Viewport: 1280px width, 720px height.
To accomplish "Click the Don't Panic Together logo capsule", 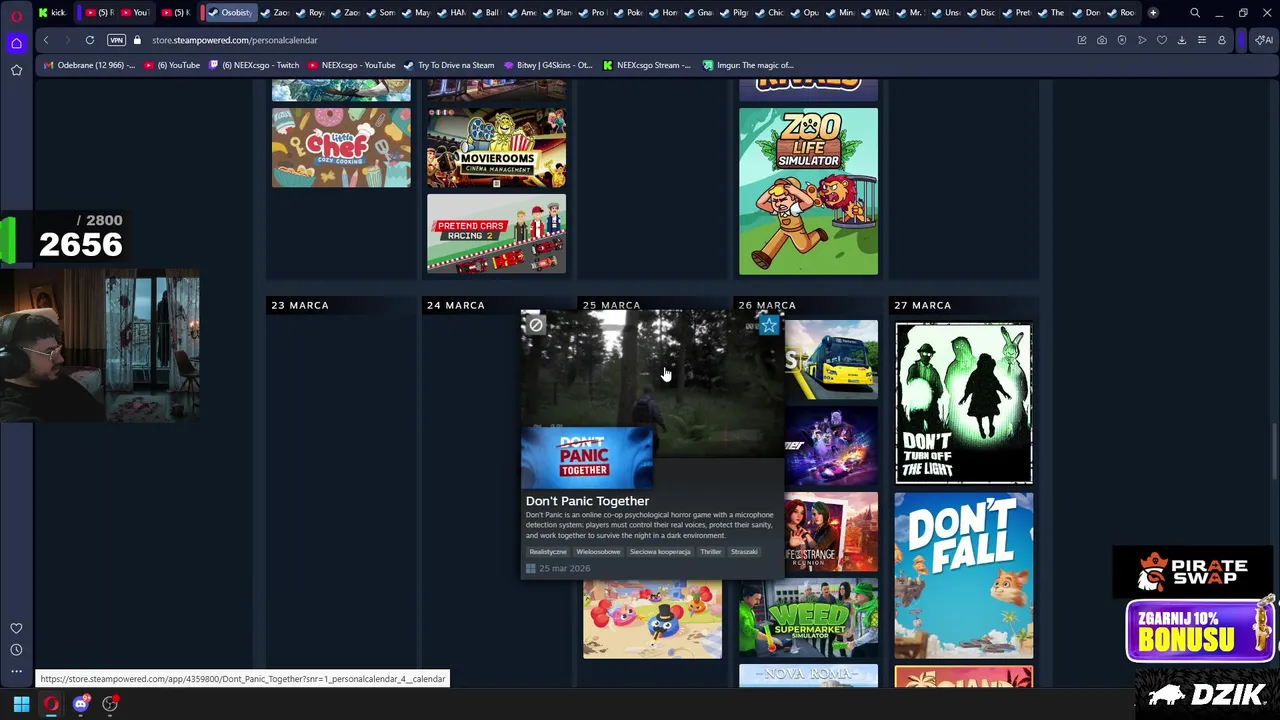I will [586, 458].
